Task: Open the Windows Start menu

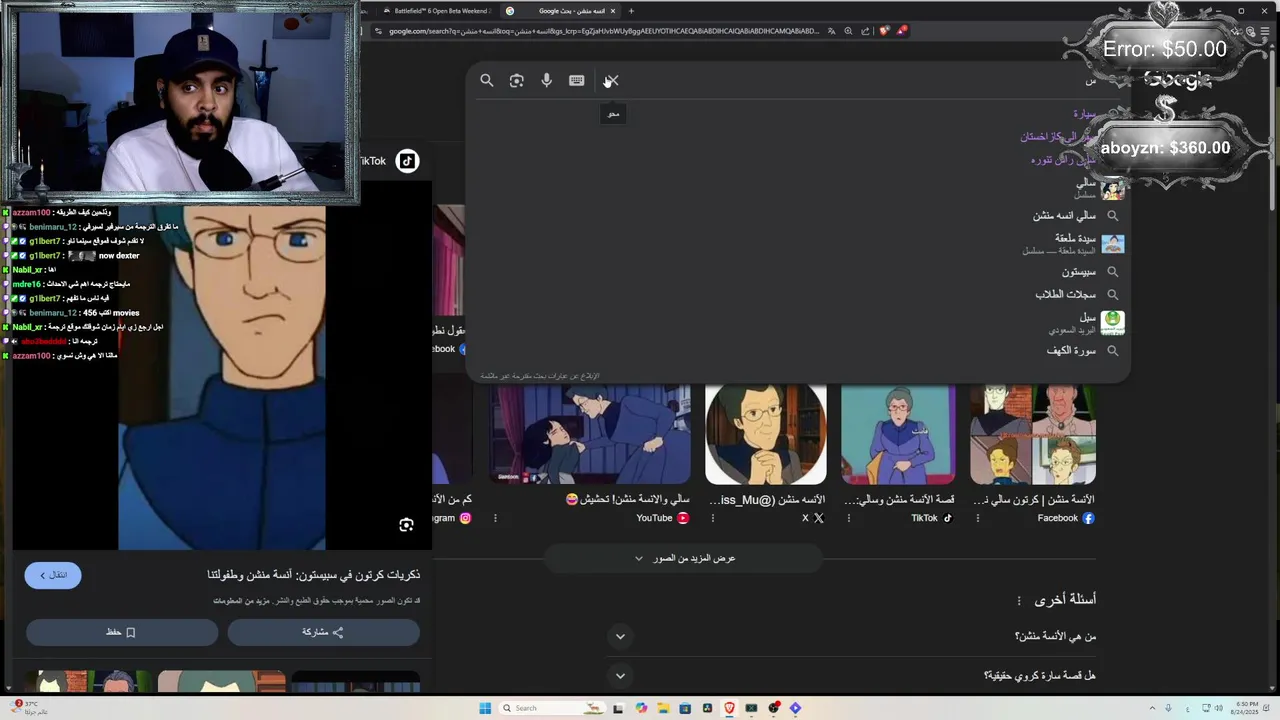Action: (485, 708)
